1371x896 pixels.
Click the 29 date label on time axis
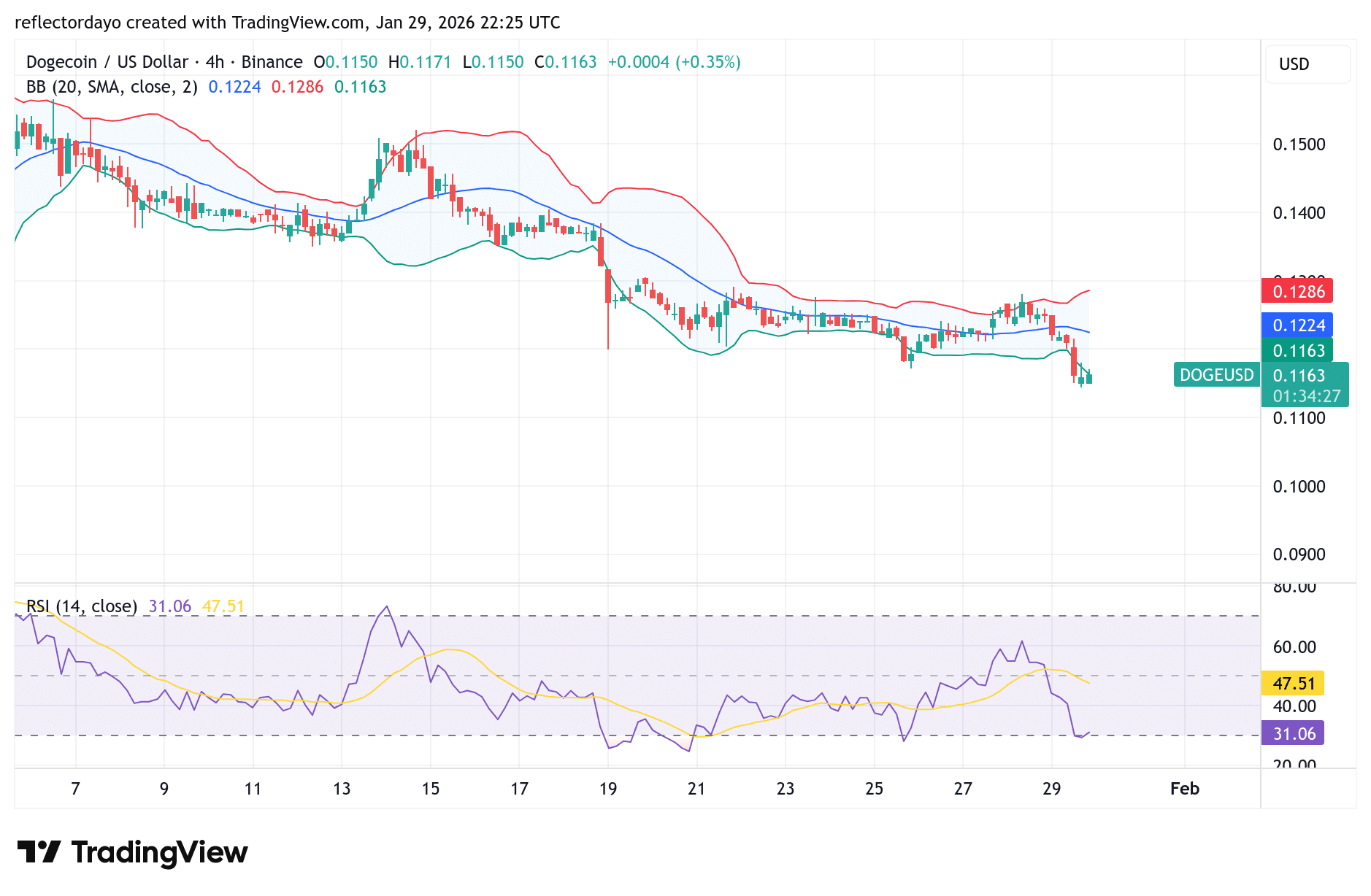point(1052,789)
